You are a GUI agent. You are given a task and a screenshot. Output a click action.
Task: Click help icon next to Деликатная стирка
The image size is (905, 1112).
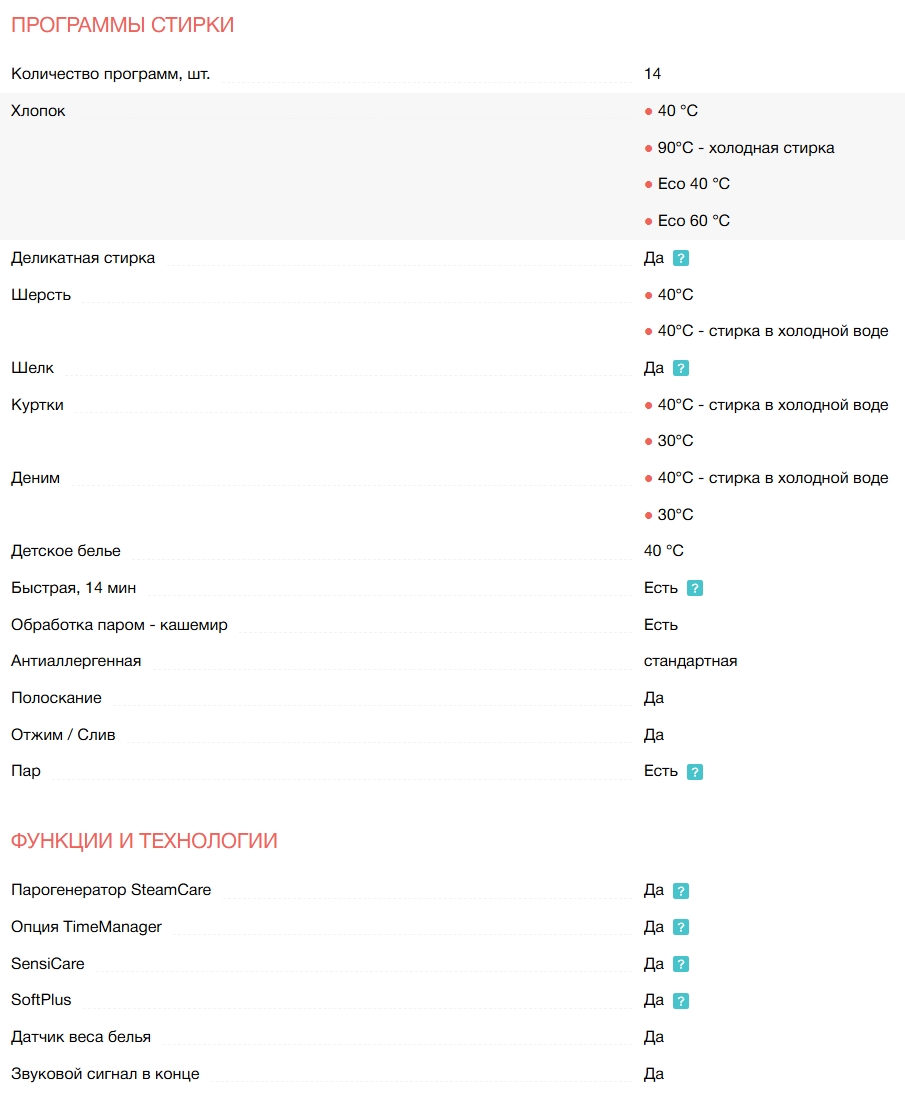click(681, 258)
